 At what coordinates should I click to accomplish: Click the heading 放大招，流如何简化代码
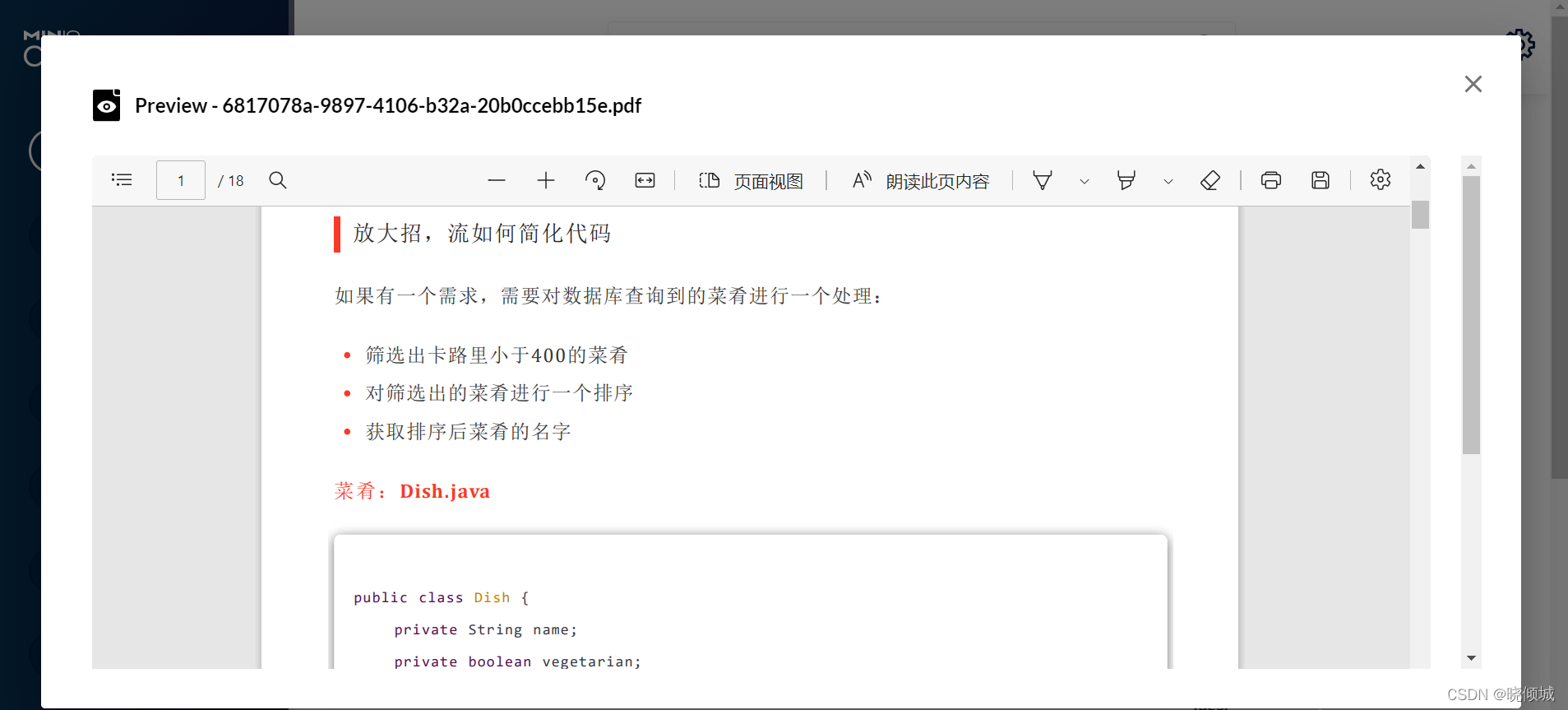[x=483, y=234]
